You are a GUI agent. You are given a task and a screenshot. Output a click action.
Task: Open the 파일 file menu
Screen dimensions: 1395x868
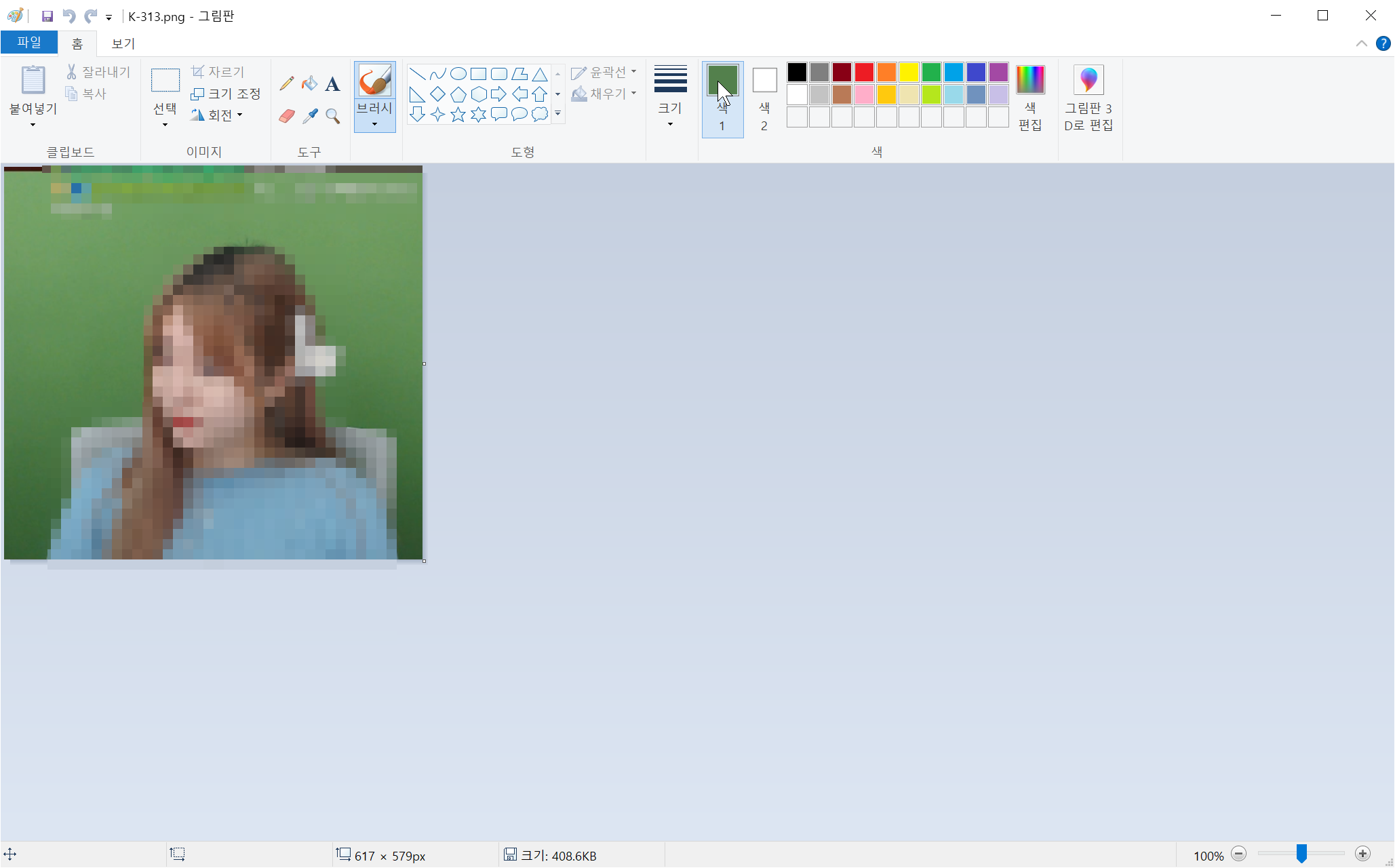(29, 43)
